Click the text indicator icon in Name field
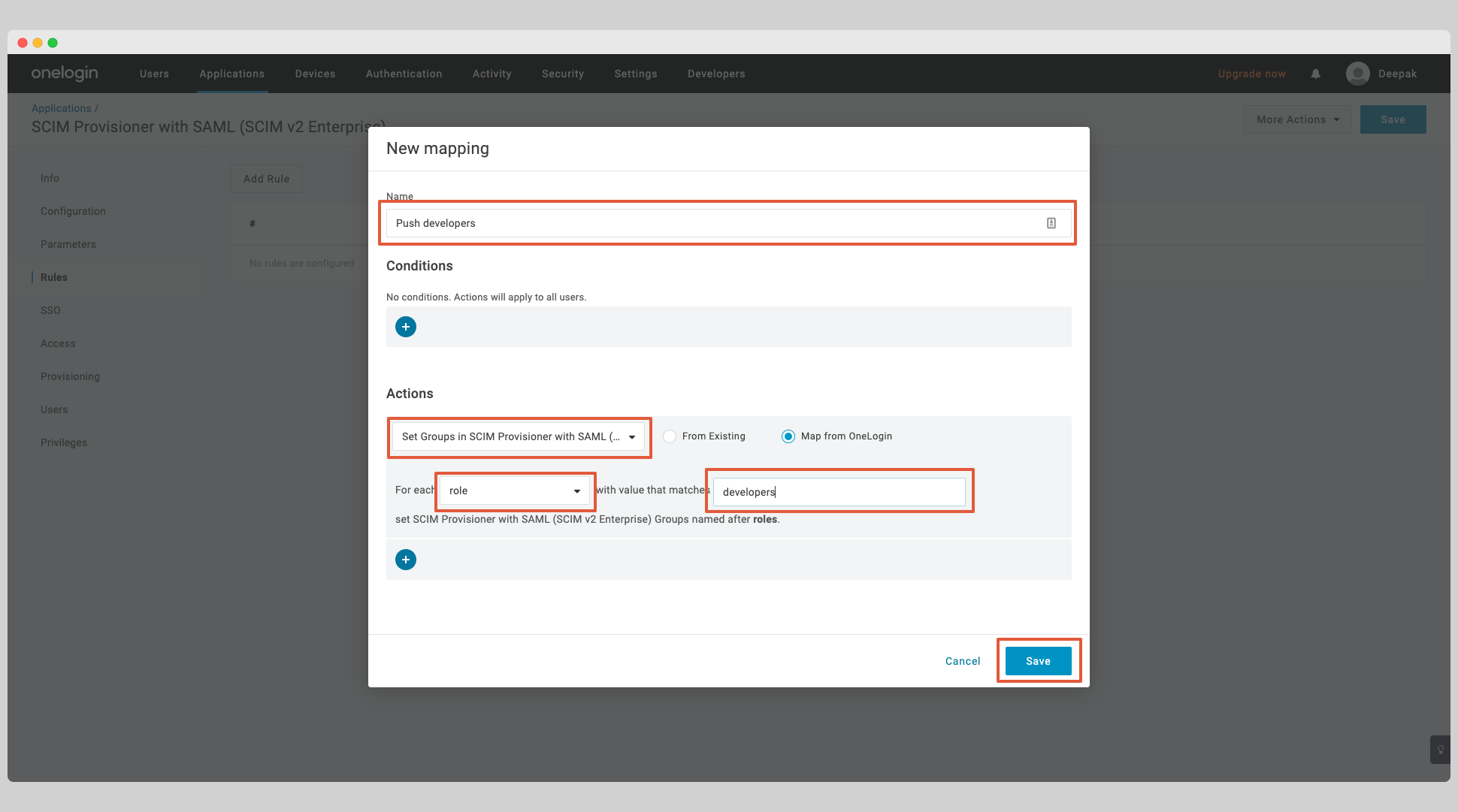This screenshot has width=1458, height=812. 1051,222
